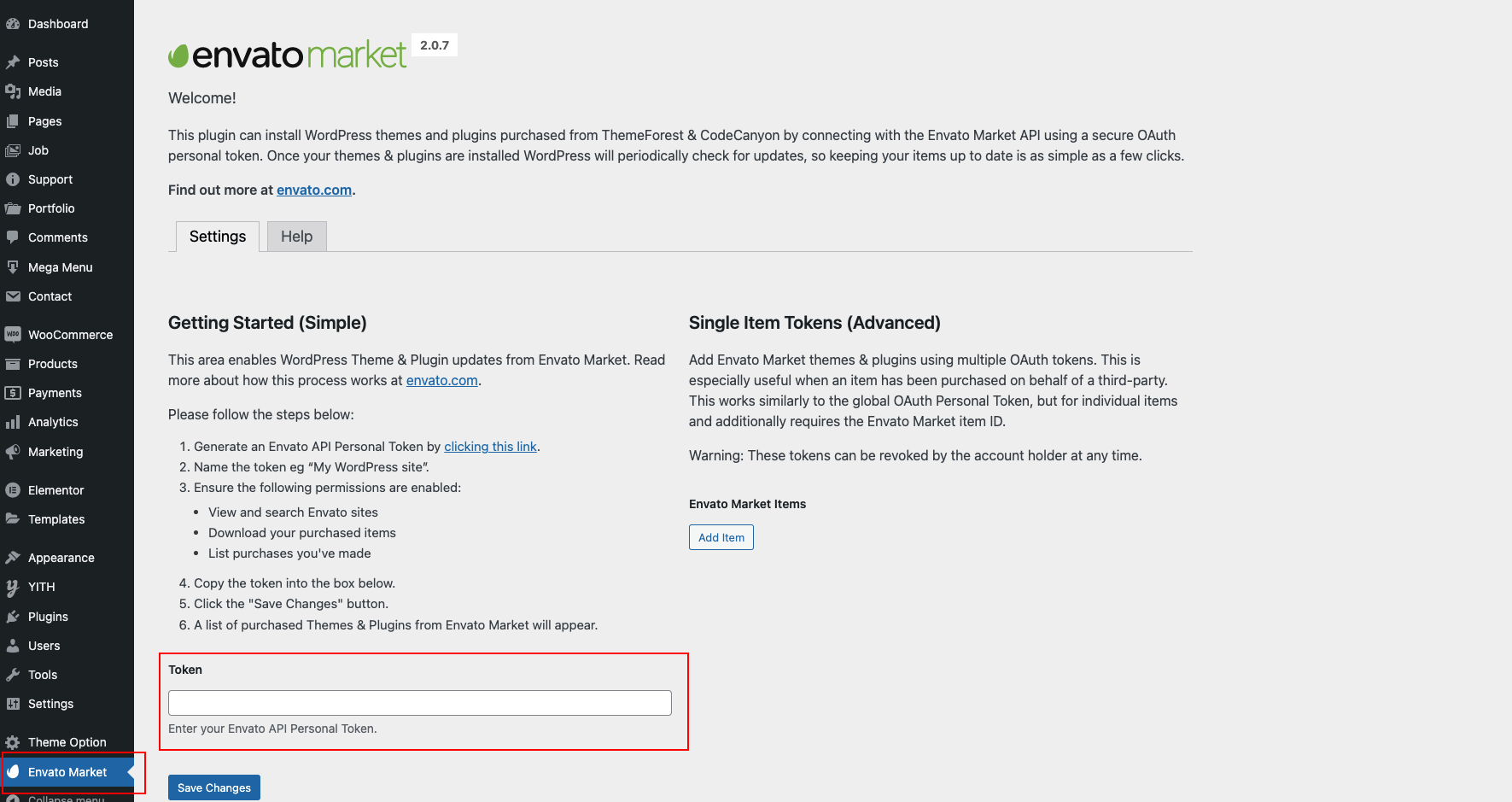
Task: Open the Users menu item
Action: point(44,646)
